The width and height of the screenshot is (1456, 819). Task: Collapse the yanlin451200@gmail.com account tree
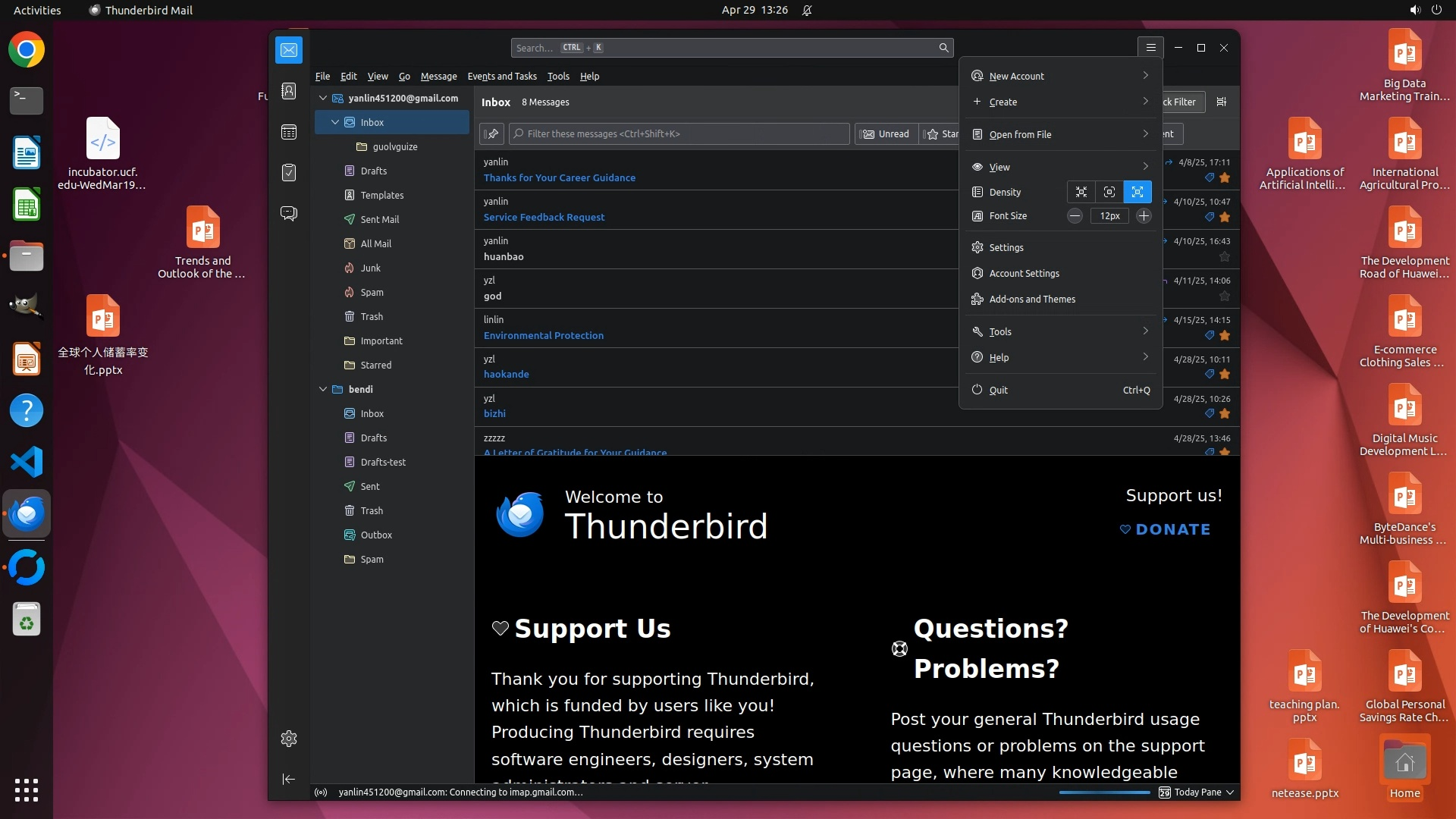pyautogui.click(x=323, y=98)
